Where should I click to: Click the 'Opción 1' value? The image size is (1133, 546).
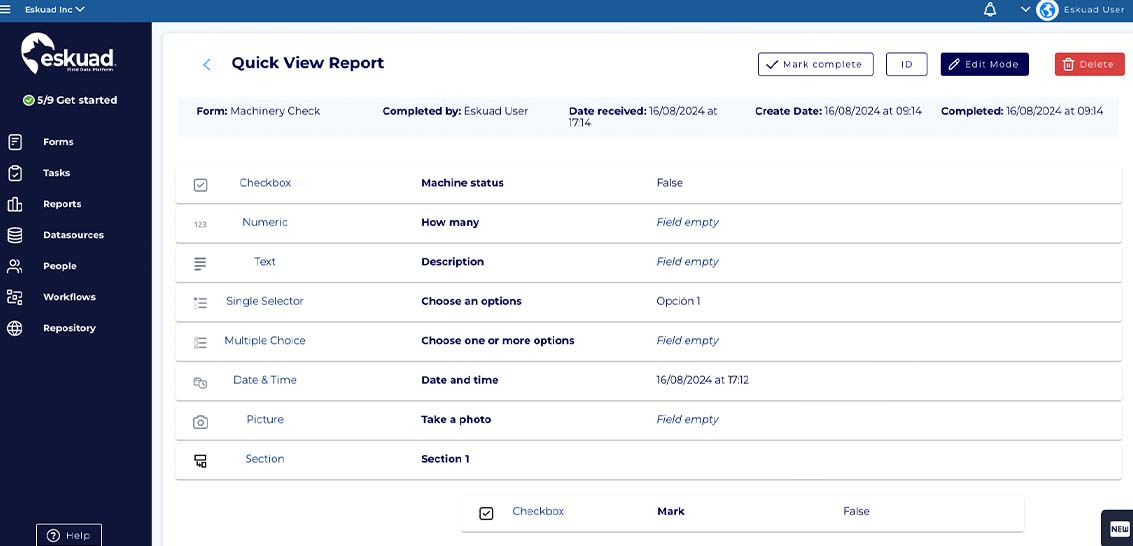click(678, 301)
